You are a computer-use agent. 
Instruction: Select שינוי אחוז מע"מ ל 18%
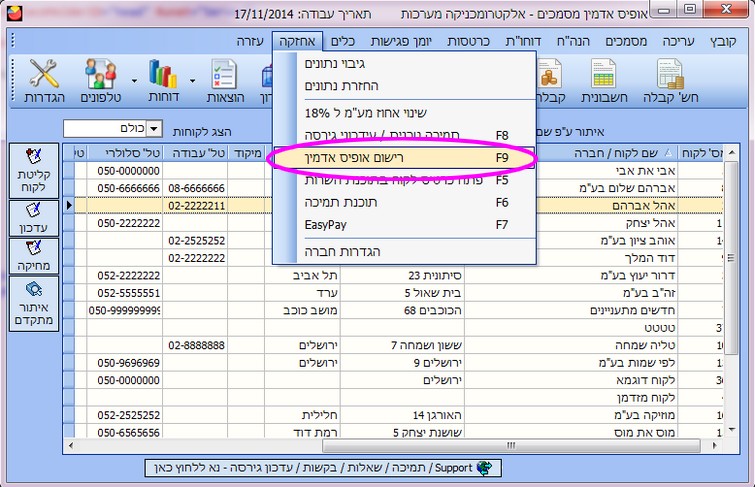(404, 113)
